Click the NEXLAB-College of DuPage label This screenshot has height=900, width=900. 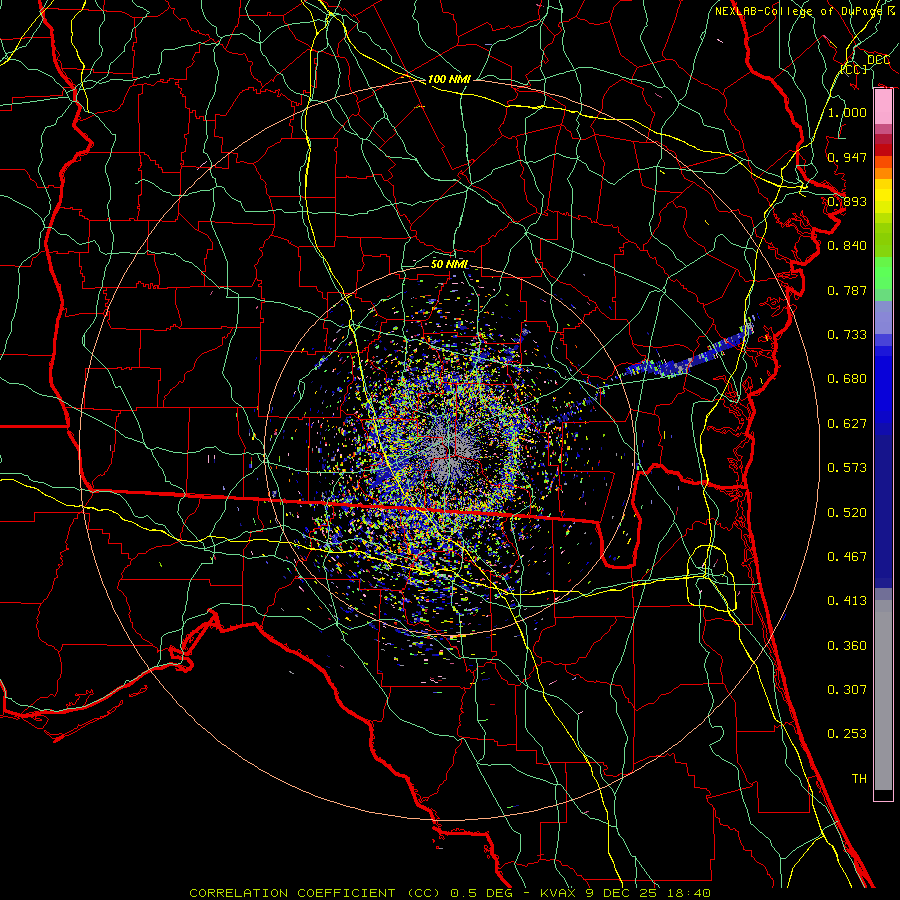tap(800, 11)
